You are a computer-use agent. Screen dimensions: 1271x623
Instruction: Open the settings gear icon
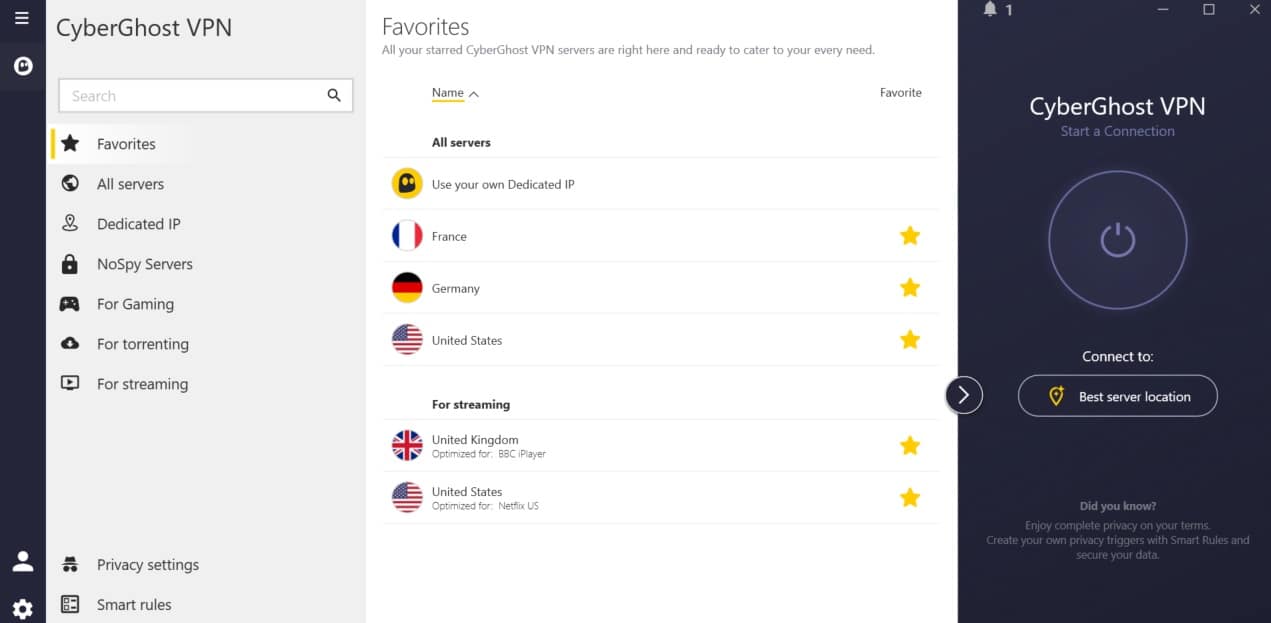(x=22, y=608)
